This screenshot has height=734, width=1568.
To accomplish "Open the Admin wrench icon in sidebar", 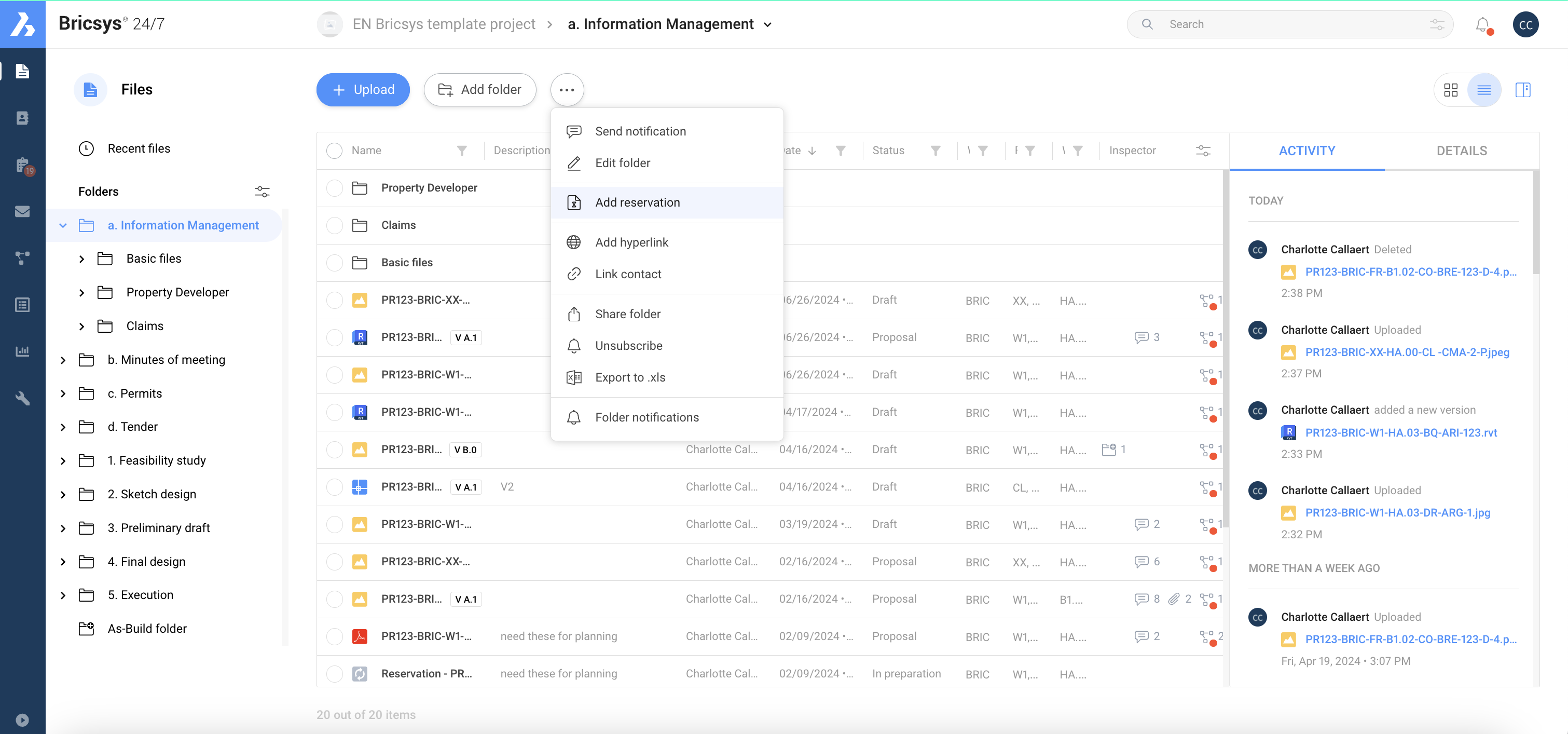I will [x=22, y=398].
